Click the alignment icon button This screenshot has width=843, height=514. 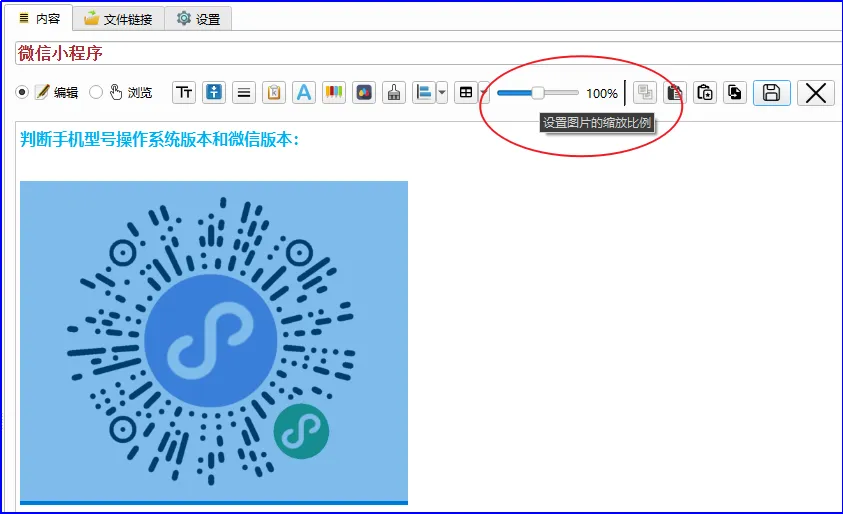424,92
